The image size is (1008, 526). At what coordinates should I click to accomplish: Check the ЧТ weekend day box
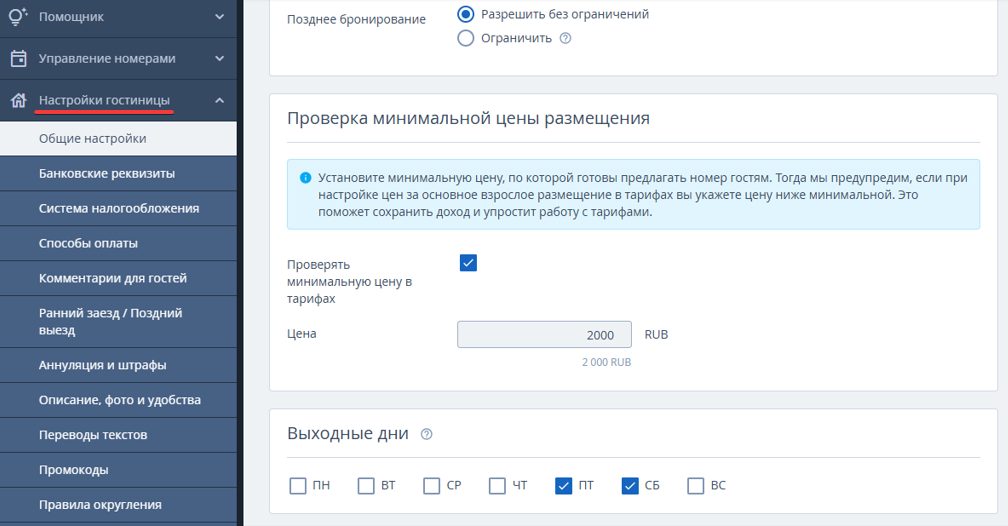tap(497, 485)
